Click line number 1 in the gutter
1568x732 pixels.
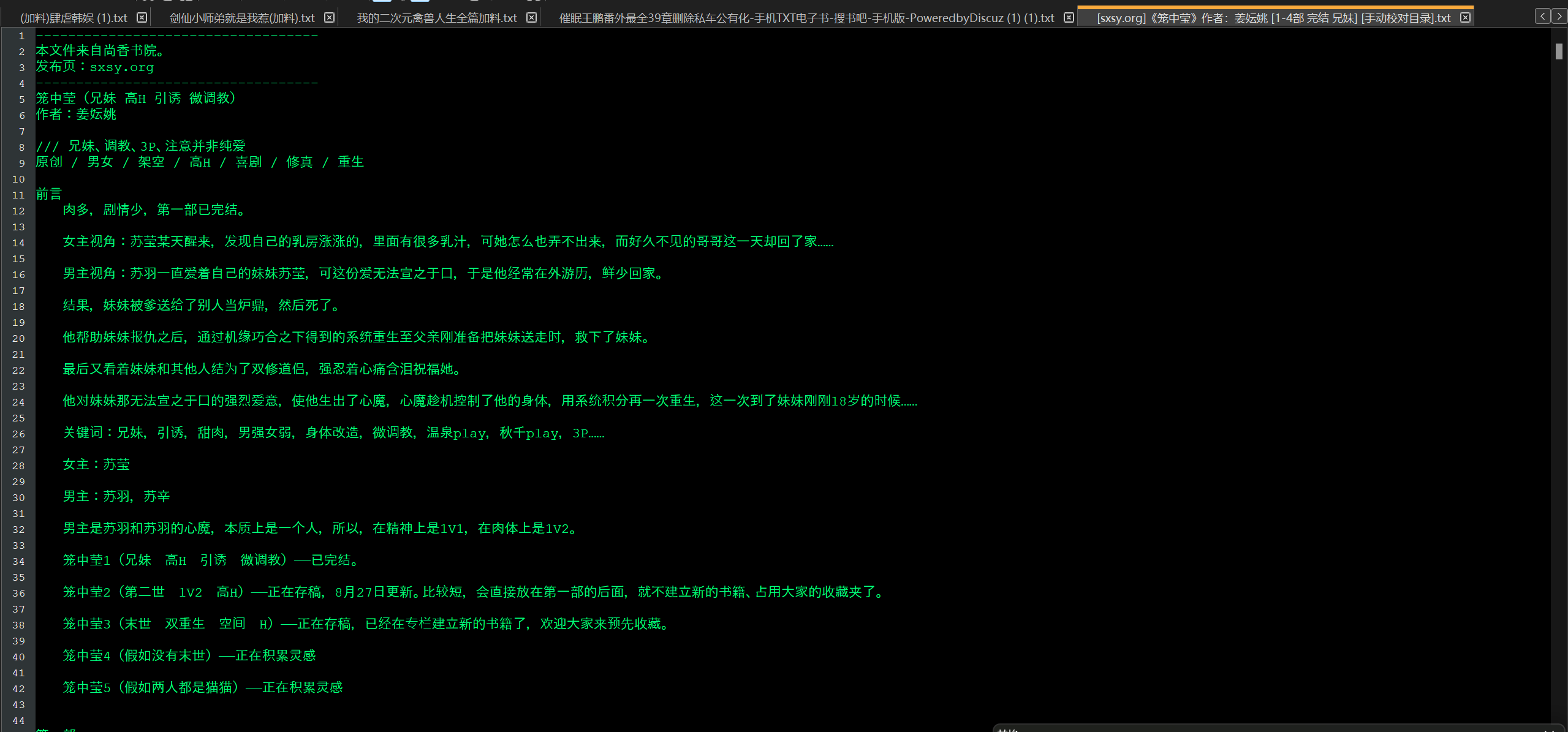[x=21, y=36]
